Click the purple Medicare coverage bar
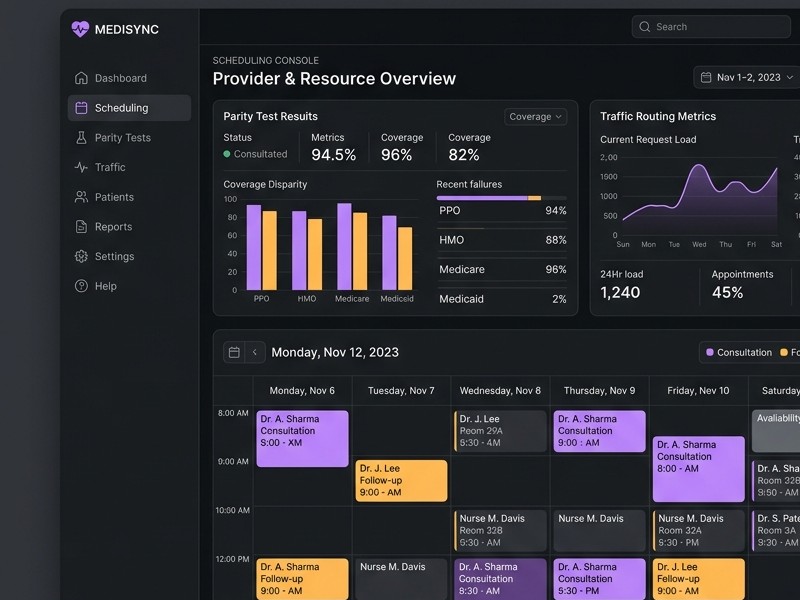Image resolution: width=800 pixels, height=600 pixels. (344, 246)
